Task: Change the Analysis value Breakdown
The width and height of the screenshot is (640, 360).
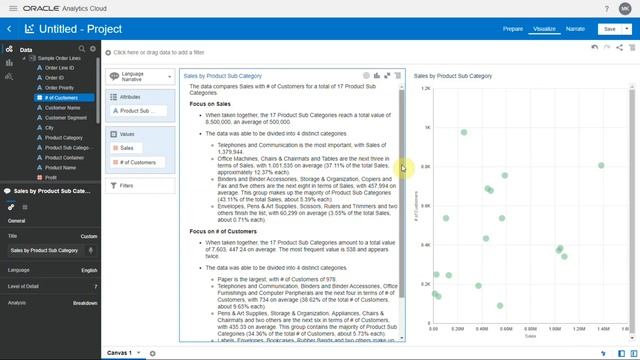Action: (x=85, y=303)
